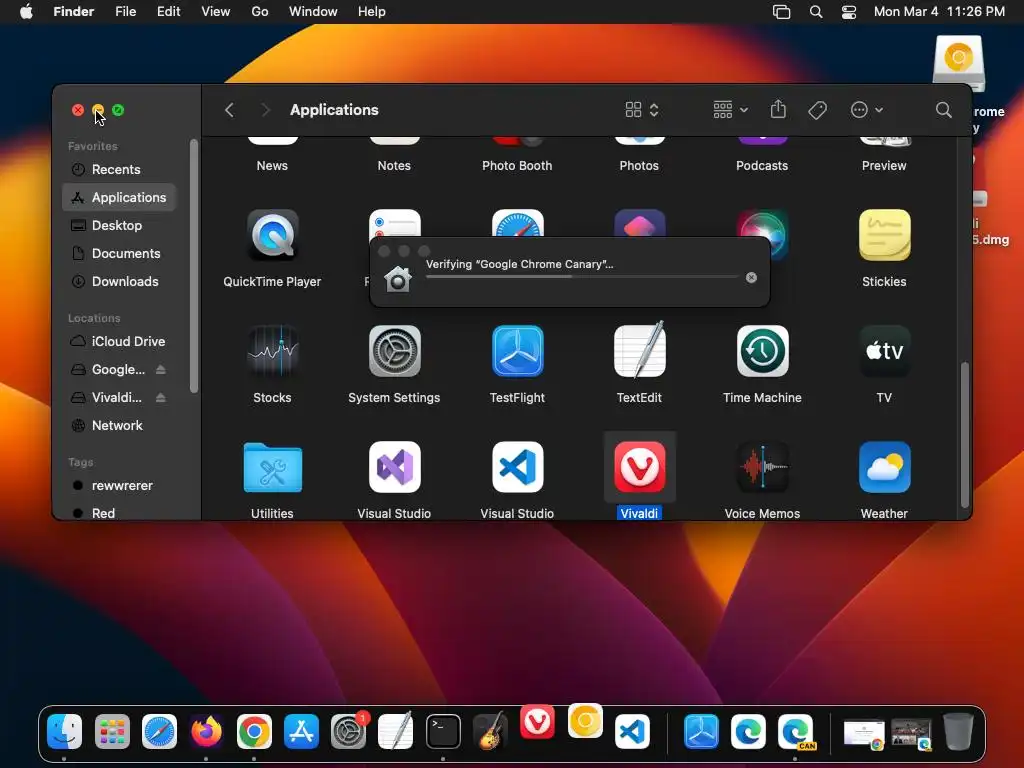Open Safari from the Dock
The image size is (1024, 768).
[x=159, y=731]
